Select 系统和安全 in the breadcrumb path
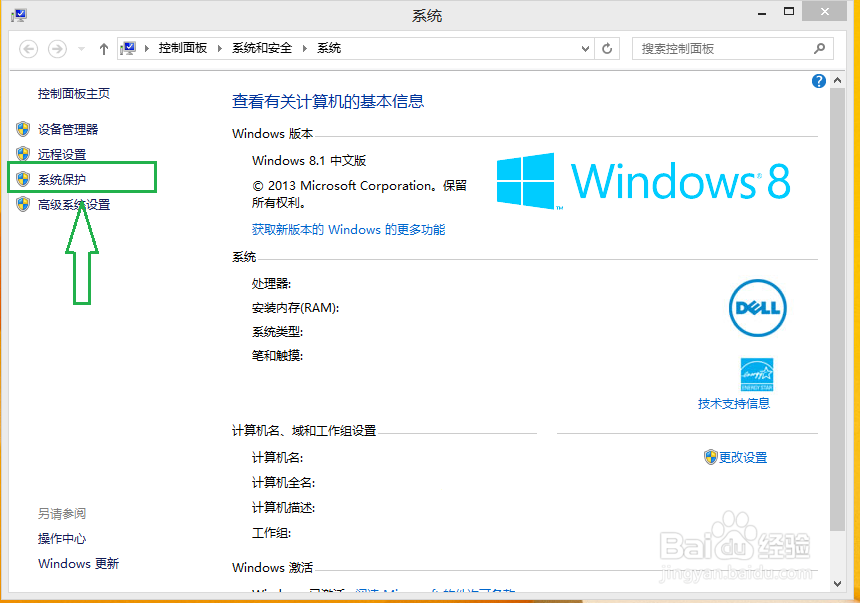Viewport: 860px width, 603px height. (x=262, y=48)
